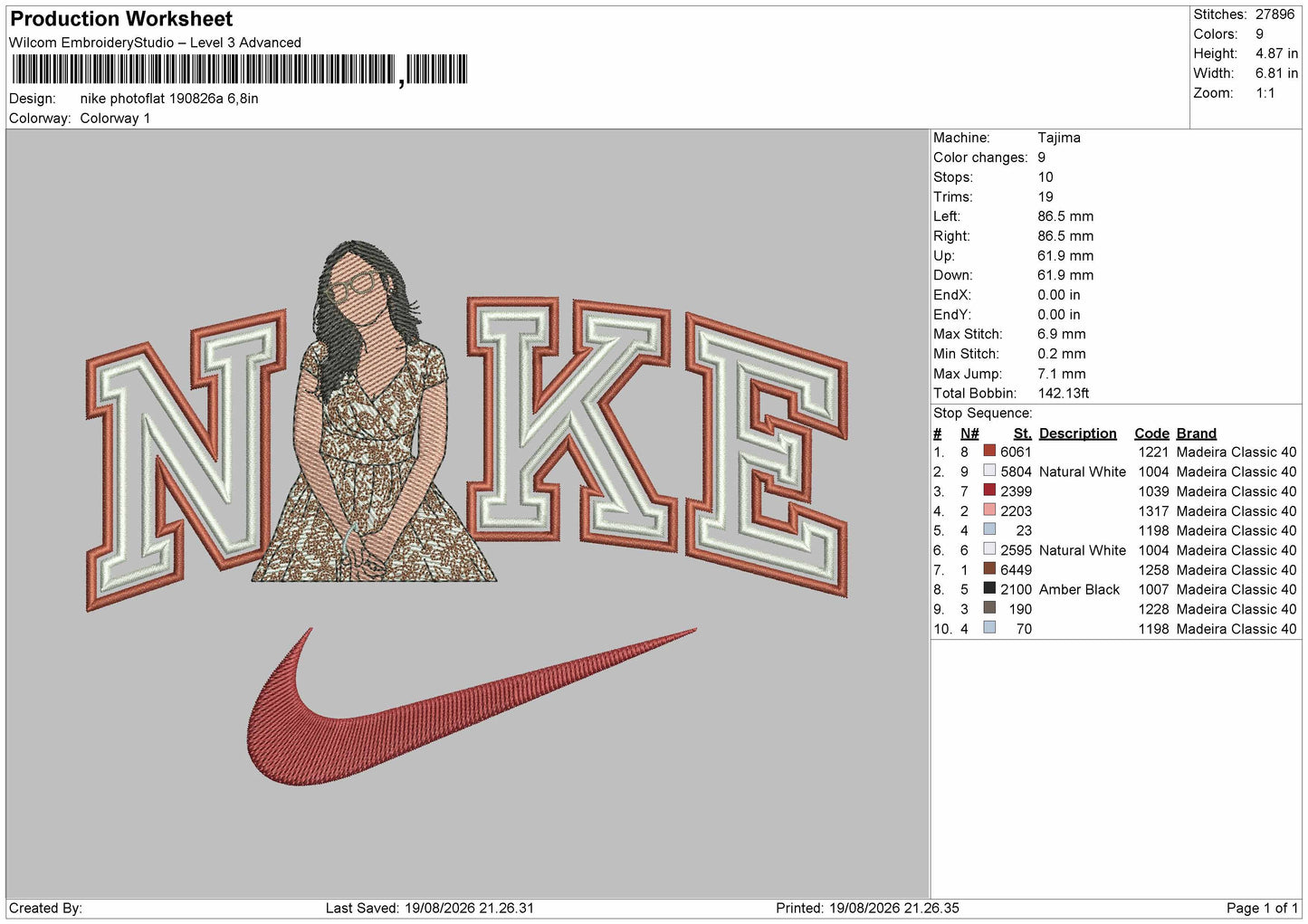Click thread code 1317 in stop 4
The width and height of the screenshot is (1308, 924).
[1153, 511]
